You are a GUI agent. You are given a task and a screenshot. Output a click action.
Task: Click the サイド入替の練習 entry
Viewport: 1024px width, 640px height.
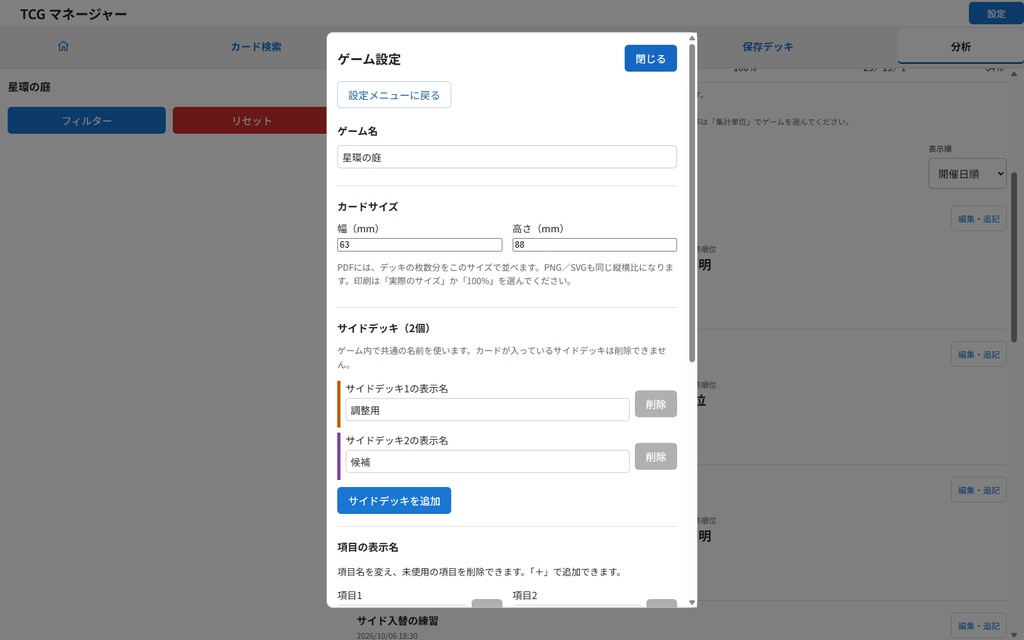point(397,620)
